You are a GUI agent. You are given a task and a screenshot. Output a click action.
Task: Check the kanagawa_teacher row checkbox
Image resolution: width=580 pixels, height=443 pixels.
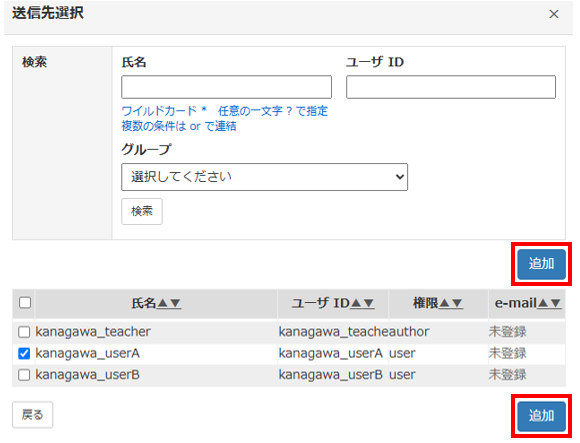24,332
